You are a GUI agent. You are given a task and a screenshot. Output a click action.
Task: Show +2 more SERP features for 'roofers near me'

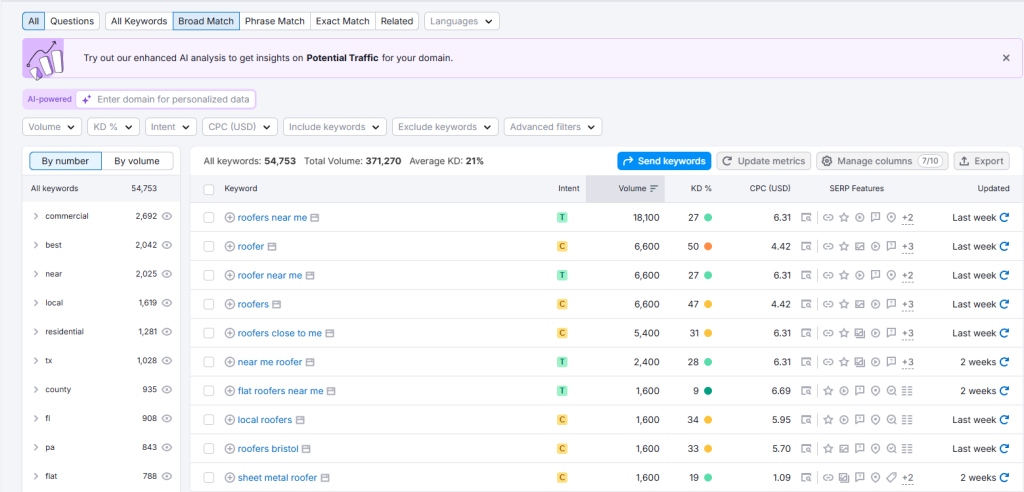point(908,218)
